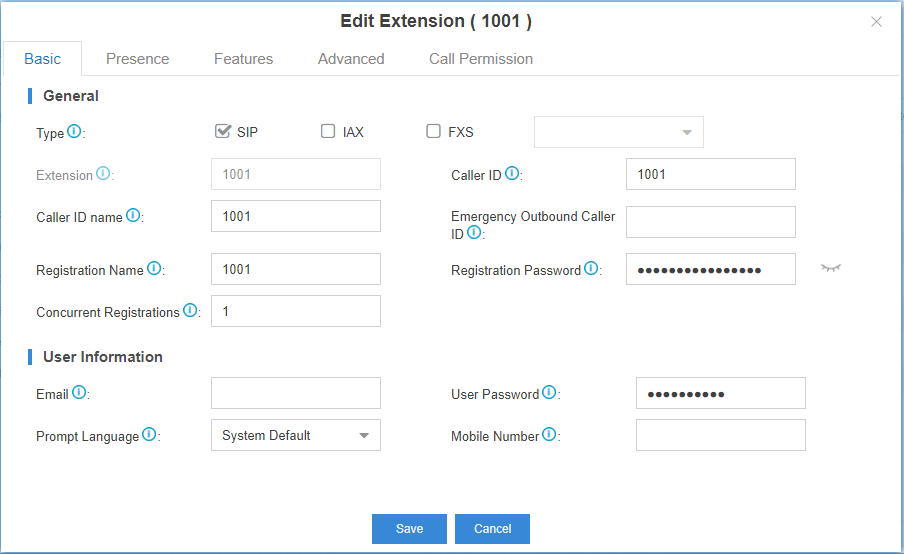This screenshot has height=554, width=904.
Task: Cancel editing the extension
Action: 492,529
